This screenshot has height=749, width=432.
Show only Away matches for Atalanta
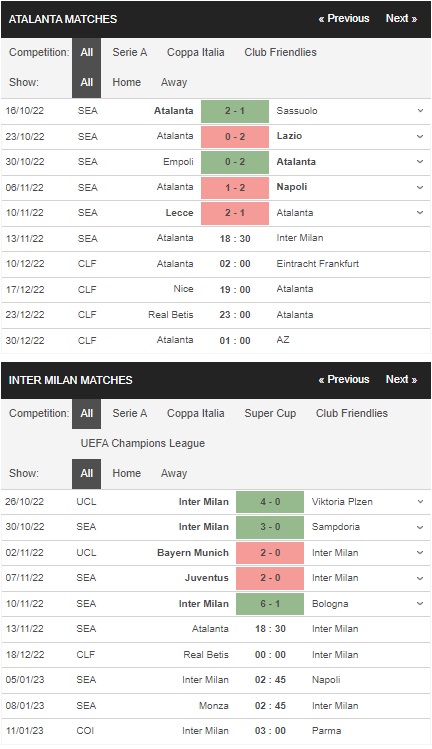(174, 82)
